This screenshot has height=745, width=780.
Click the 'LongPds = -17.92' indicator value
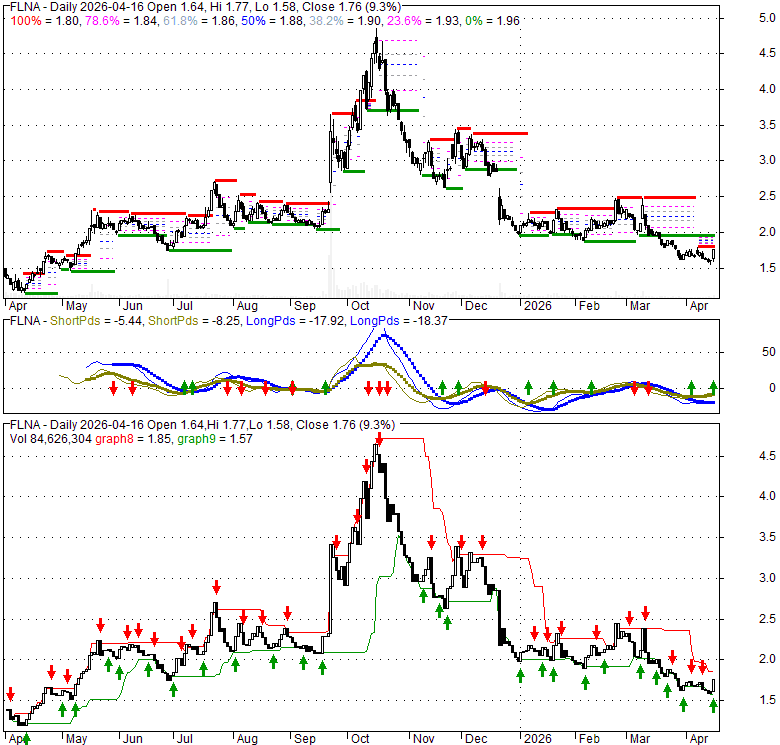click(x=295, y=321)
